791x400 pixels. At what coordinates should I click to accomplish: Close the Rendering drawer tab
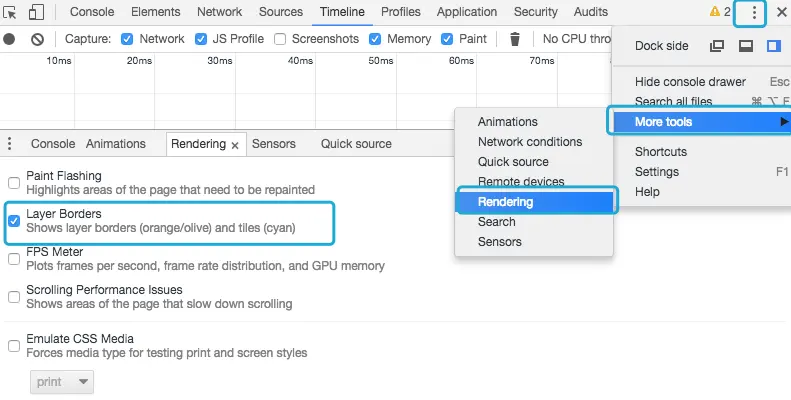[235, 145]
